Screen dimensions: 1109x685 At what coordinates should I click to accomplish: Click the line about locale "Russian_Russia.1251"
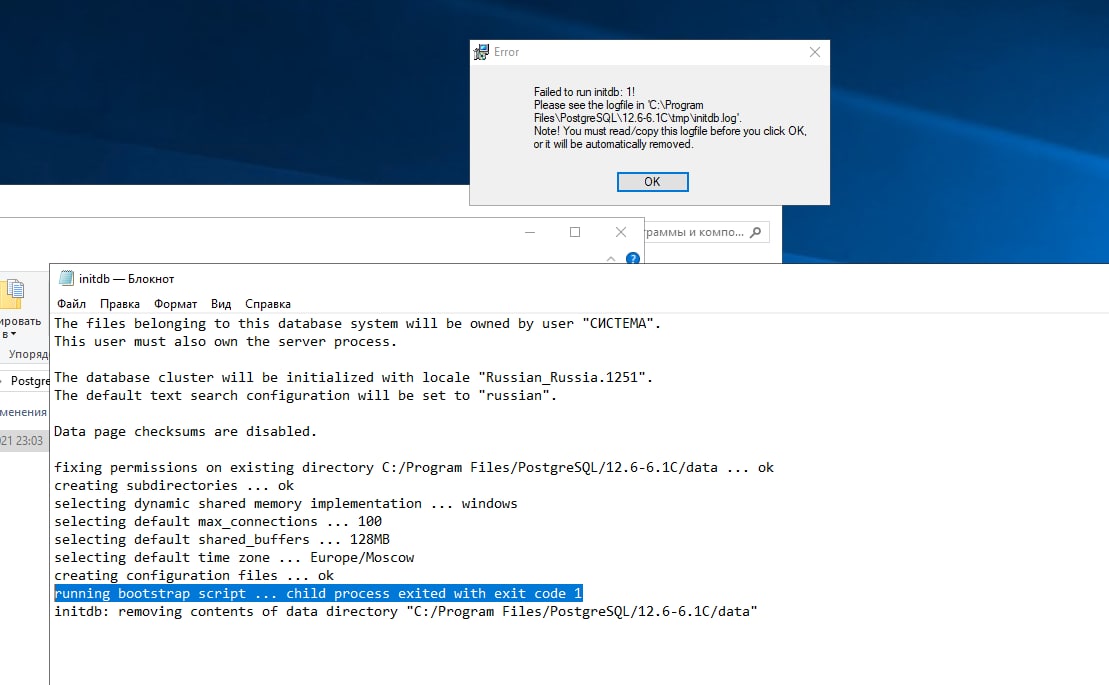354,377
